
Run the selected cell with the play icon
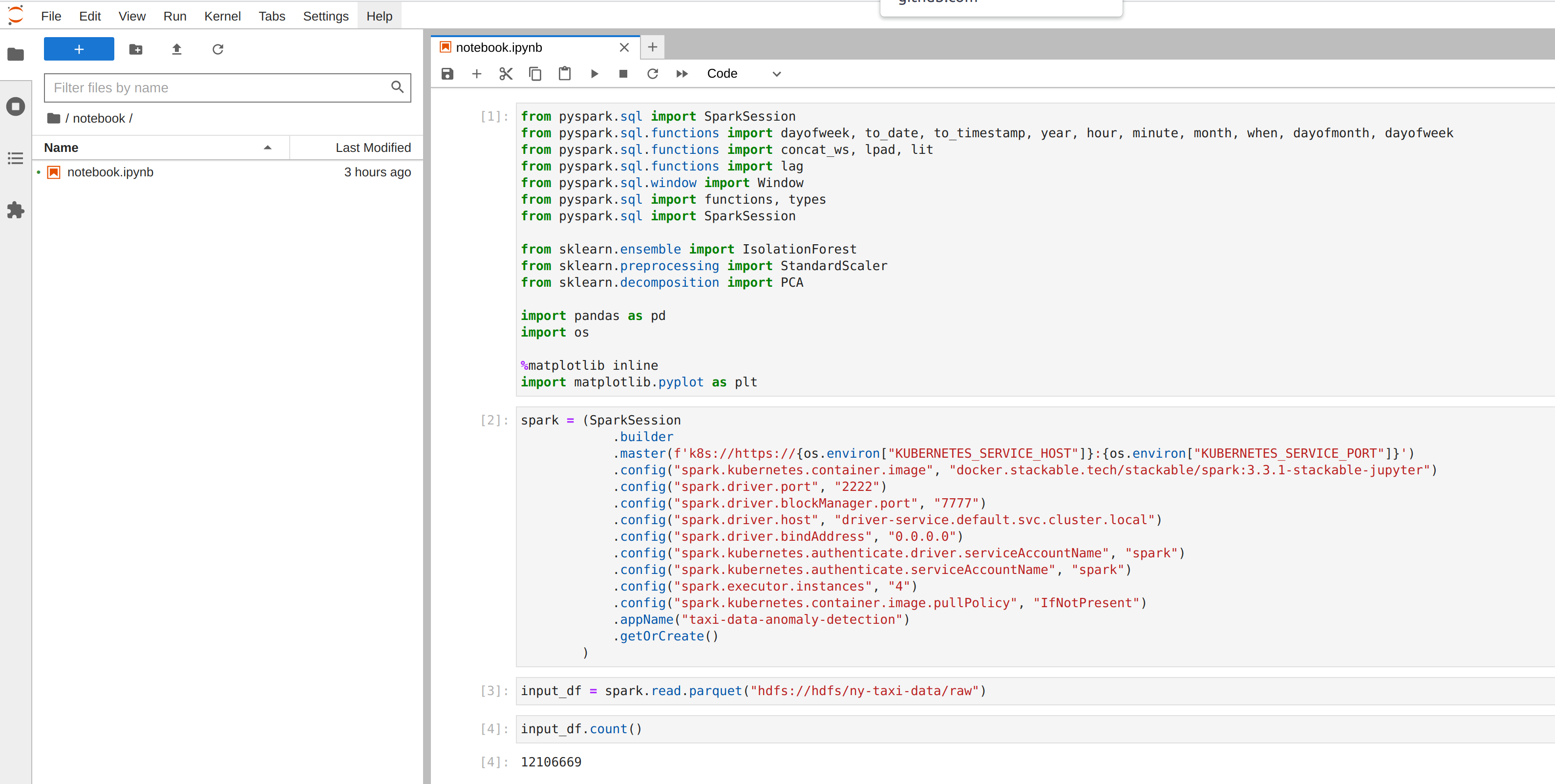click(595, 73)
